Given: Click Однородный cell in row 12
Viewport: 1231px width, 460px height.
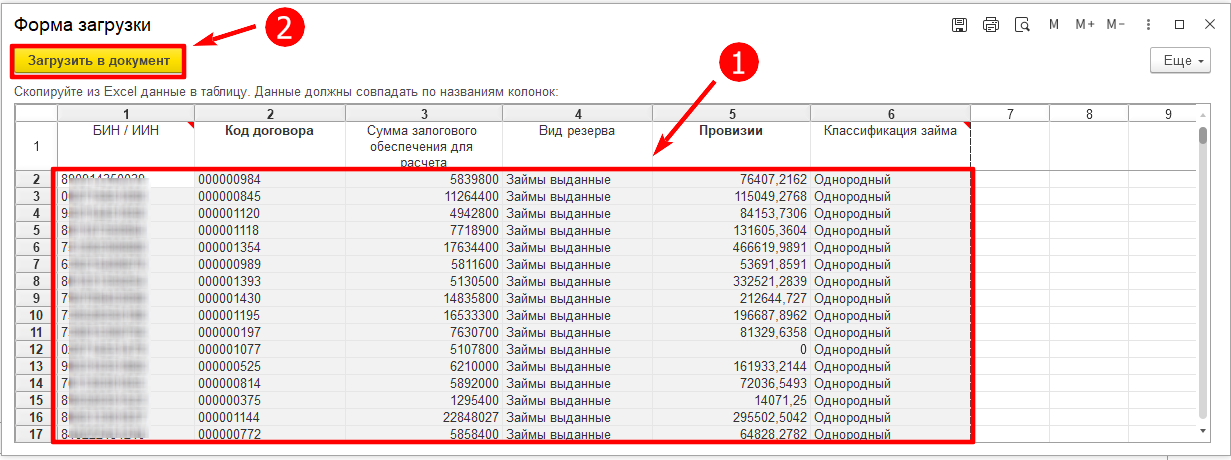Looking at the screenshot, I should point(891,349).
